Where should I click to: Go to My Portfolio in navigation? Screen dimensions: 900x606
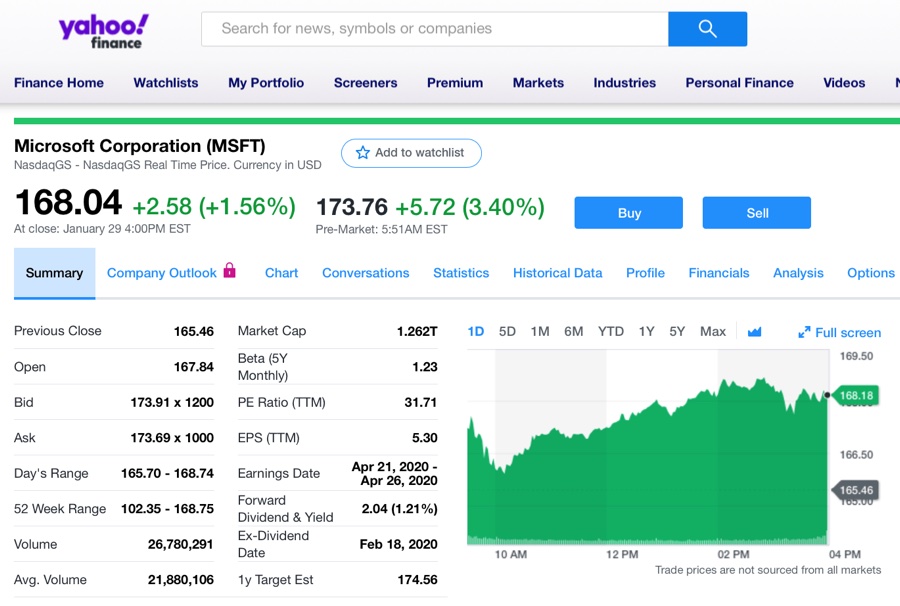266,83
